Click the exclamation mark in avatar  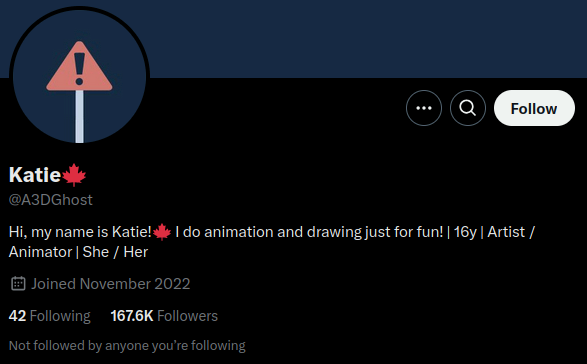[x=79, y=69]
